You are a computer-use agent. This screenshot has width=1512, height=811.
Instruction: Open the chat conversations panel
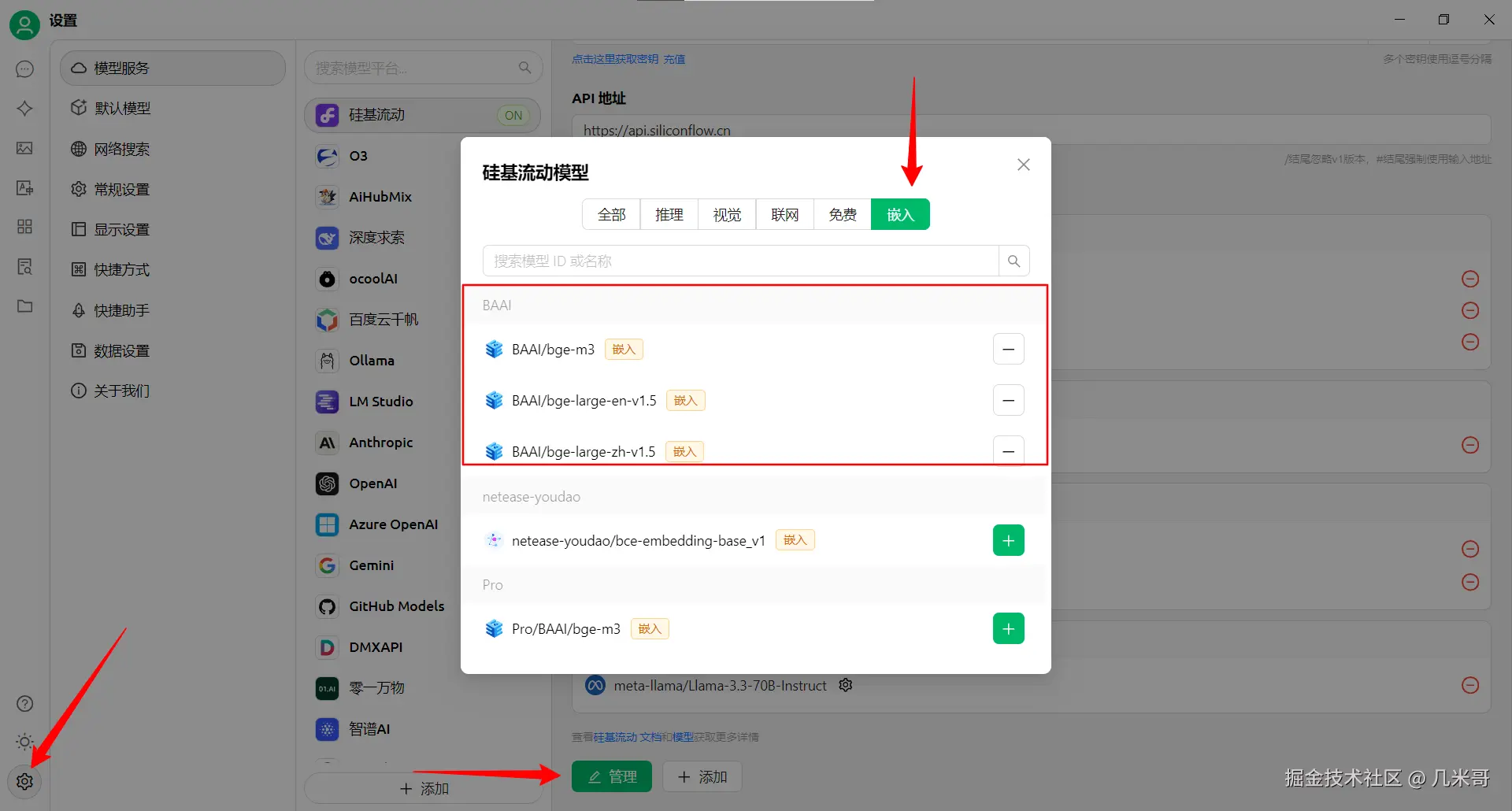[x=24, y=69]
